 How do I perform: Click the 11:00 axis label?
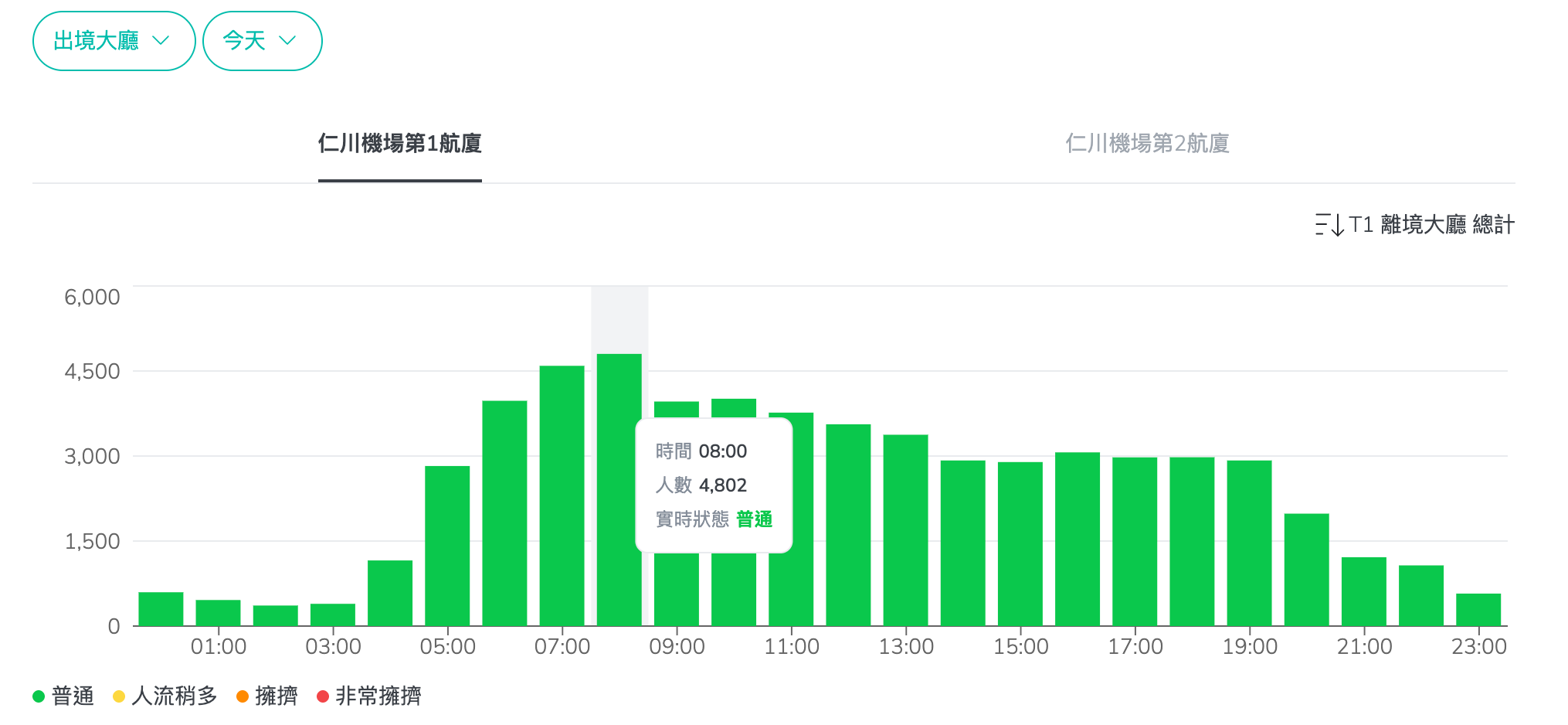(x=792, y=646)
